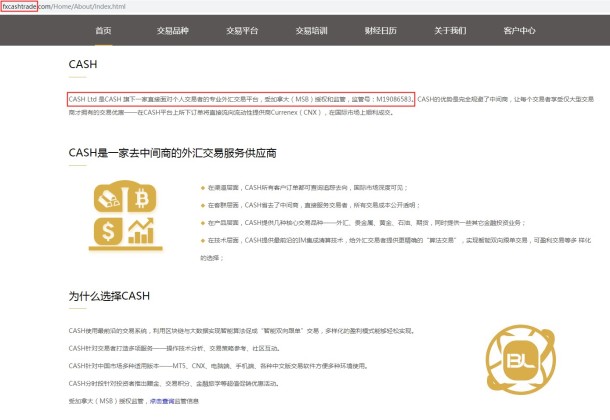Open the 交易品种 menu item
Screen dimensions: 610x420
tap(173, 31)
